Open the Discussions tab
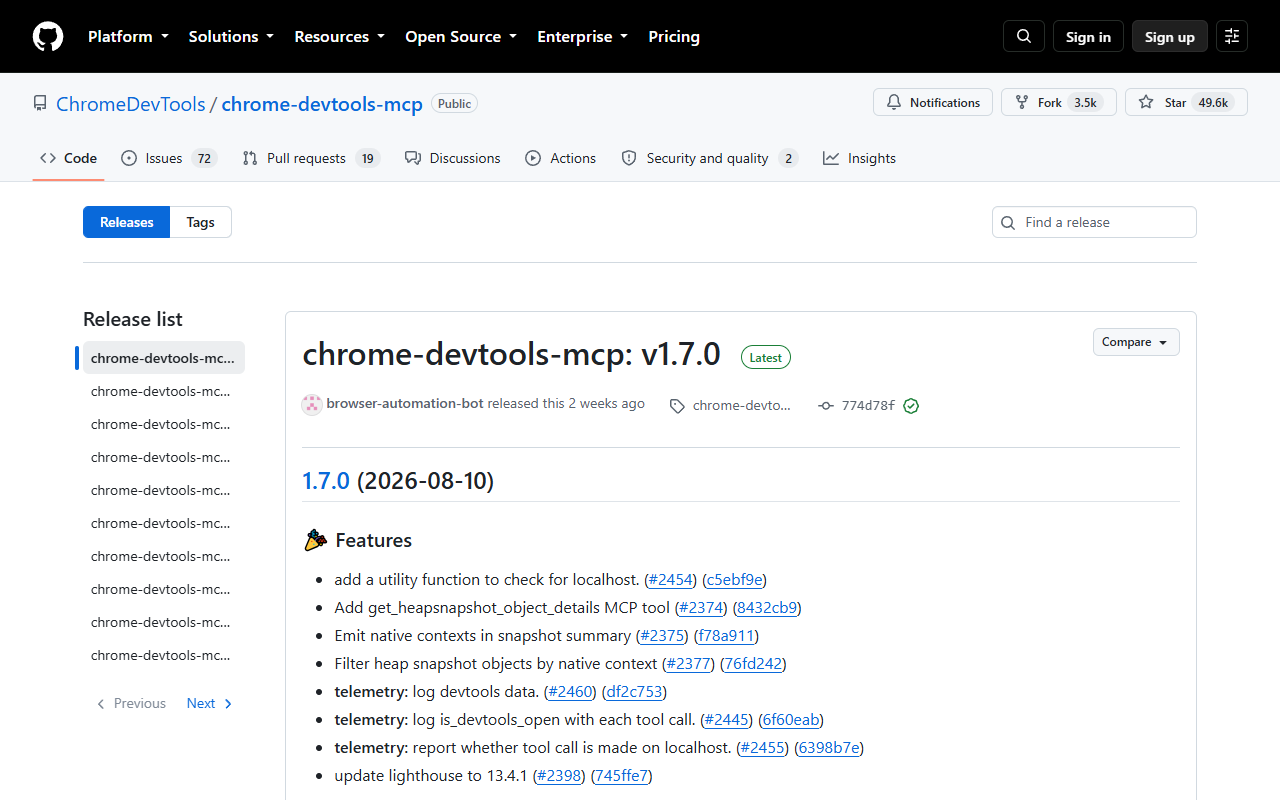Viewport: 1280px width, 800px height. coord(453,158)
